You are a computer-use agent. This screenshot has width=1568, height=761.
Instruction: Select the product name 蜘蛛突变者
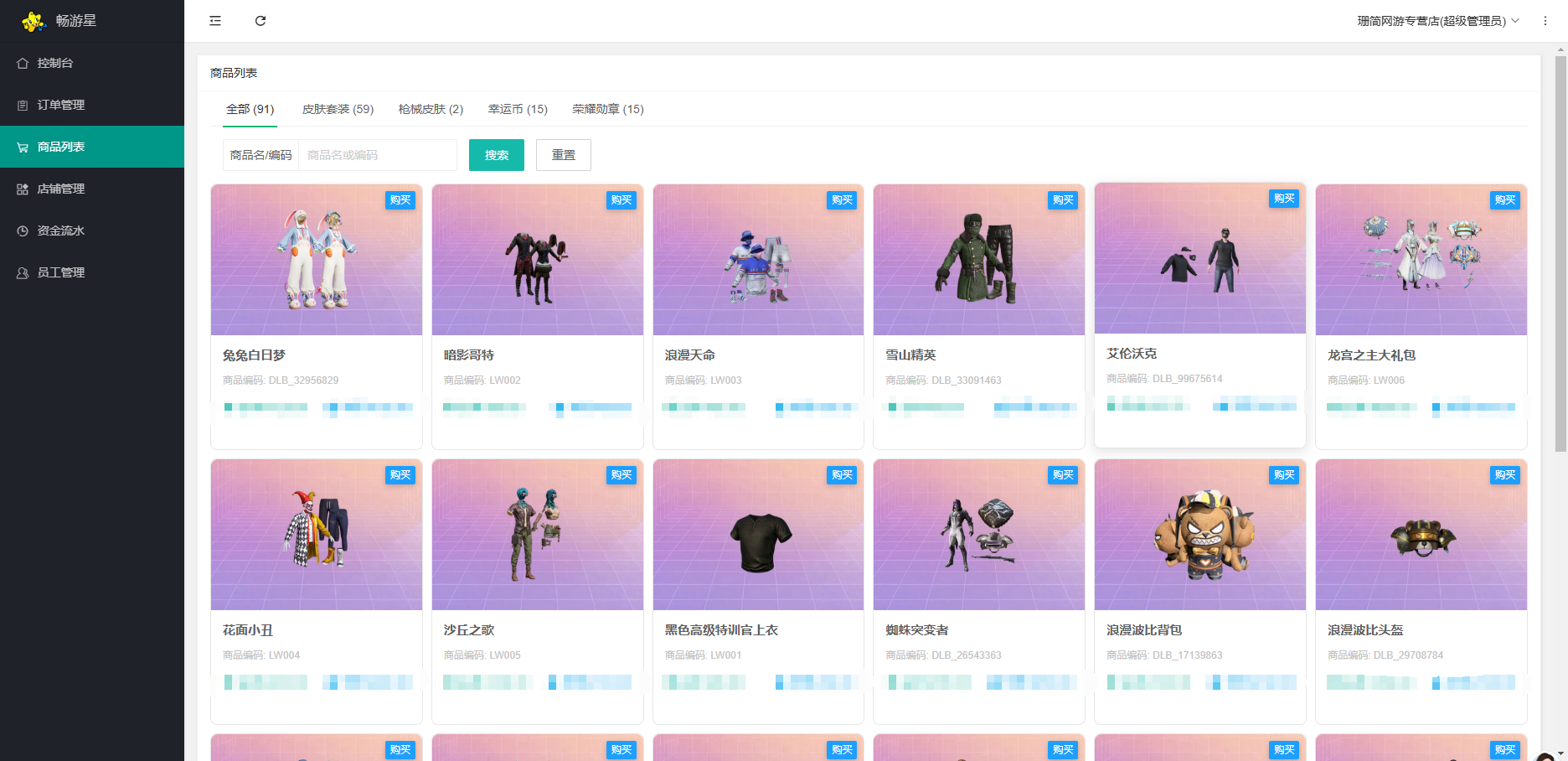point(917,630)
